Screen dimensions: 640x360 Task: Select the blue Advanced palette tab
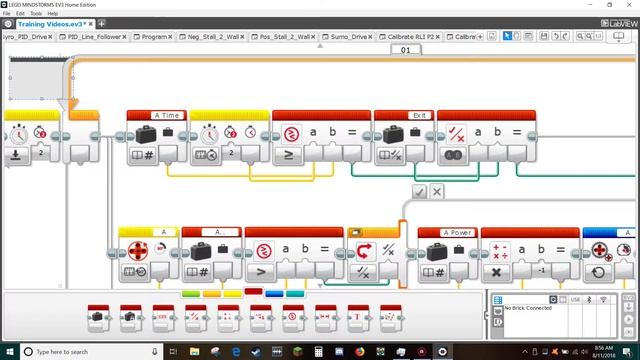(274, 294)
